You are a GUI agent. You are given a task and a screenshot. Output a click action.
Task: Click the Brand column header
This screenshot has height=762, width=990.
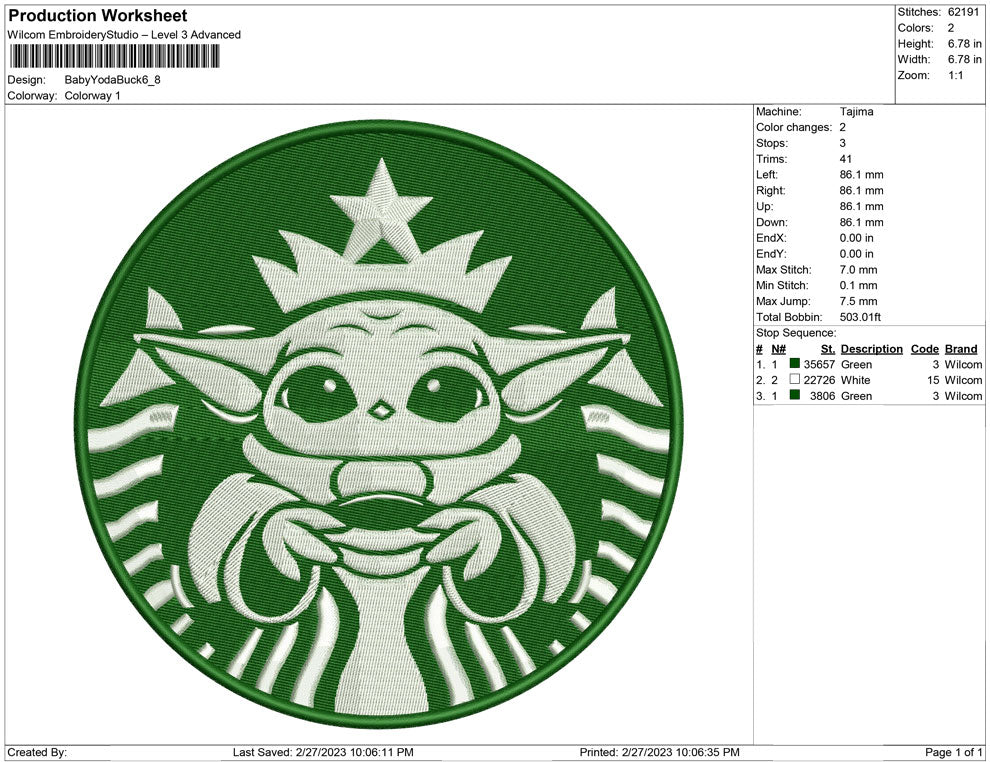pyautogui.click(x=961, y=349)
